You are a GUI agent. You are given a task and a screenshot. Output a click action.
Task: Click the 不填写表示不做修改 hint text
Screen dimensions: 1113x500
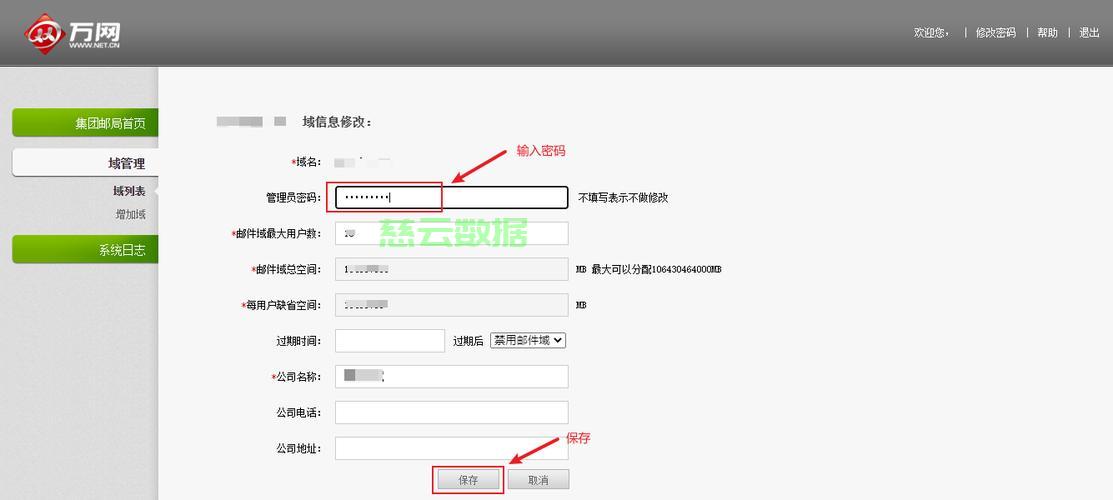623,197
